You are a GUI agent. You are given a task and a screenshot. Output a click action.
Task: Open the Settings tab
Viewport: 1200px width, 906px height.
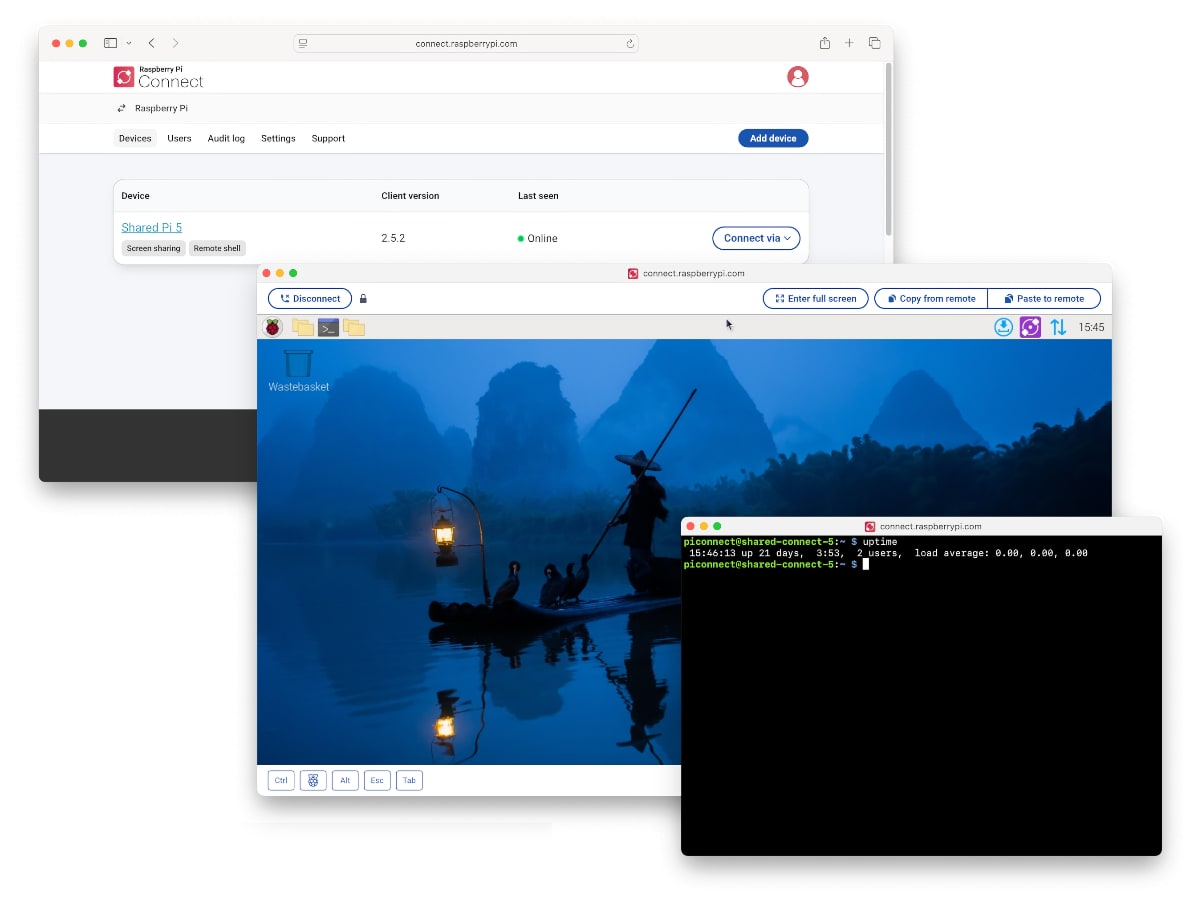pos(278,138)
